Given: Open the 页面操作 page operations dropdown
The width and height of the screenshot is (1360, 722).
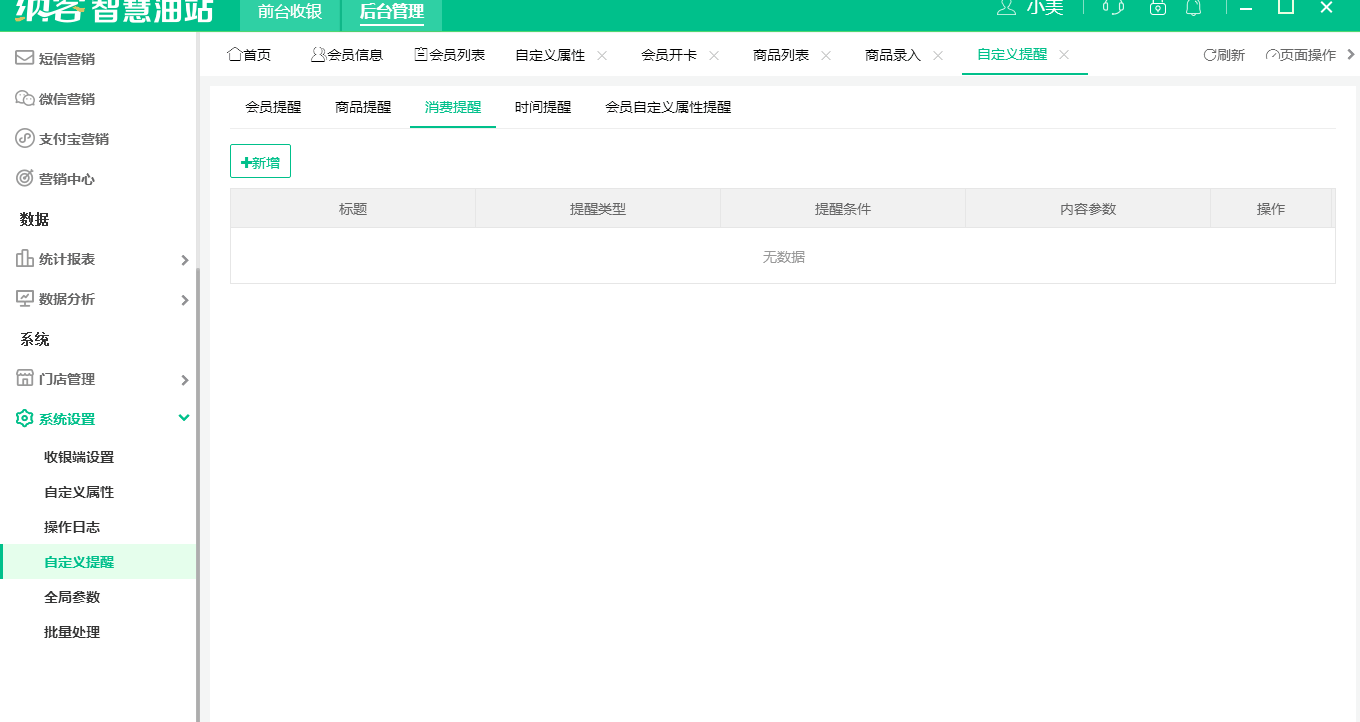Looking at the screenshot, I should (1302, 56).
